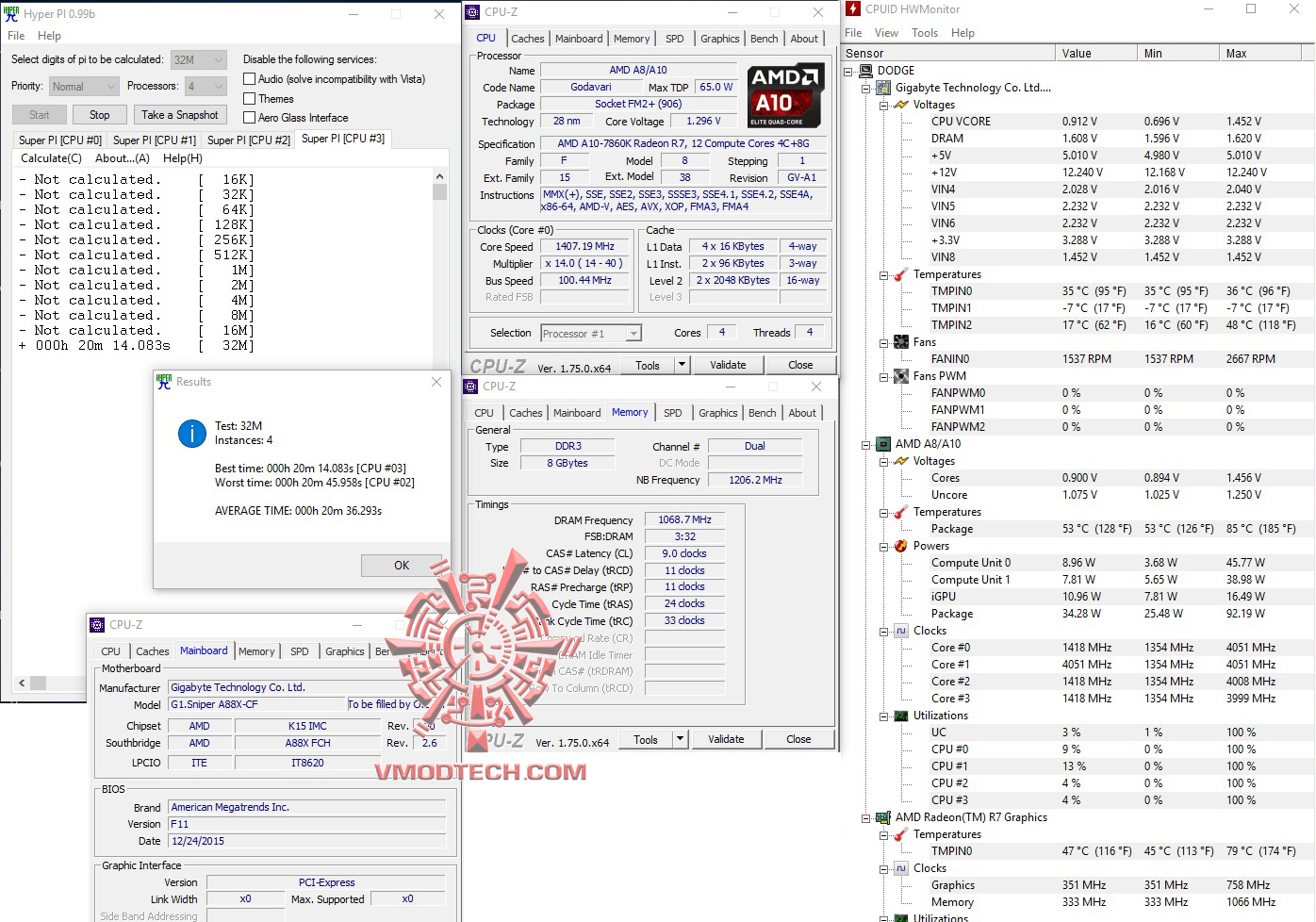Collapse the Powers node expander
The height and width of the screenshot is (922, 1316).
883,546
